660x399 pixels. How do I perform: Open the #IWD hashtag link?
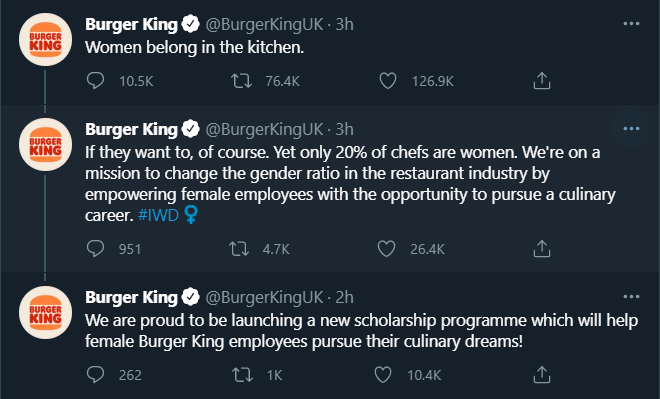158,215
